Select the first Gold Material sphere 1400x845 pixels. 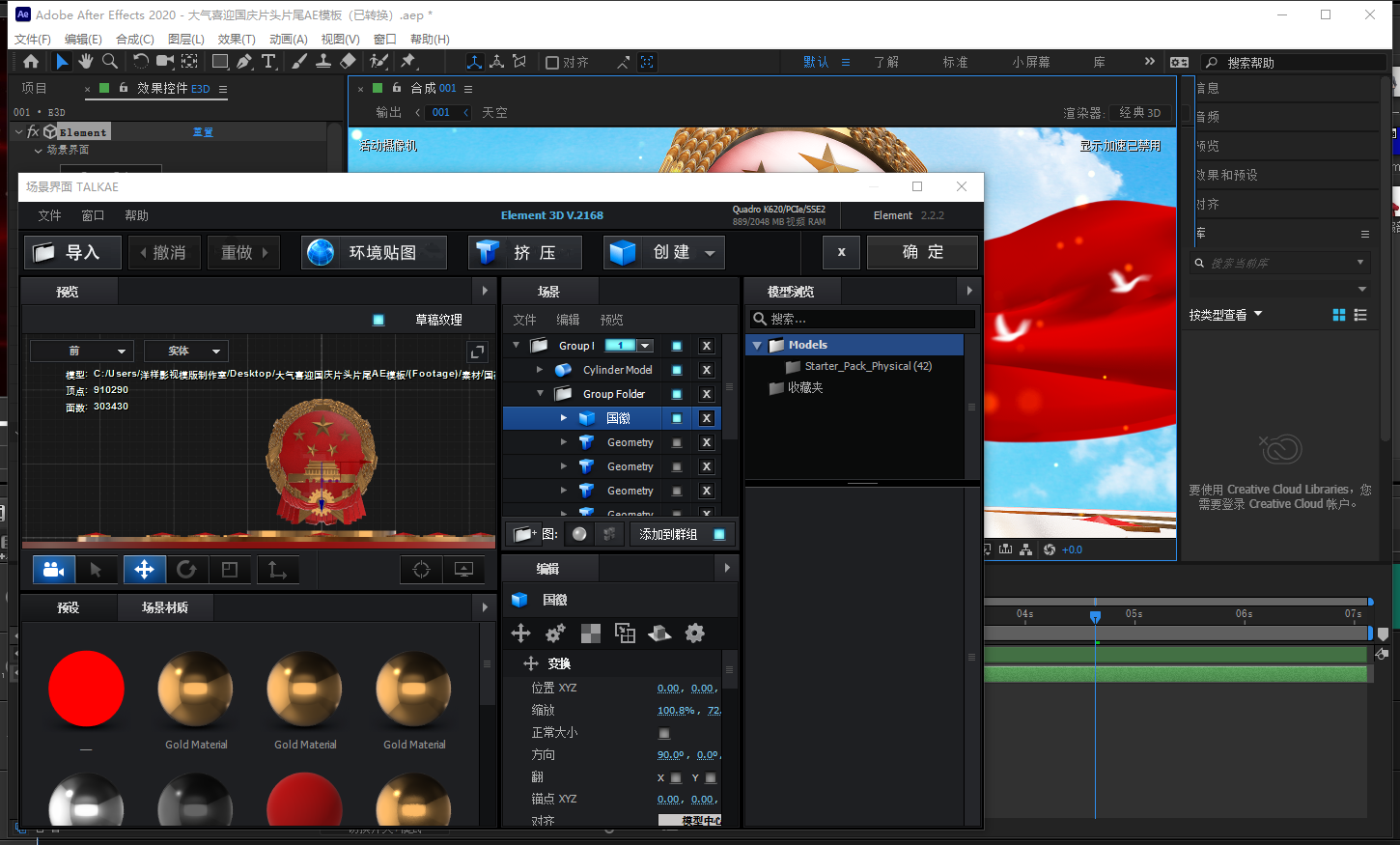(196, 689)
